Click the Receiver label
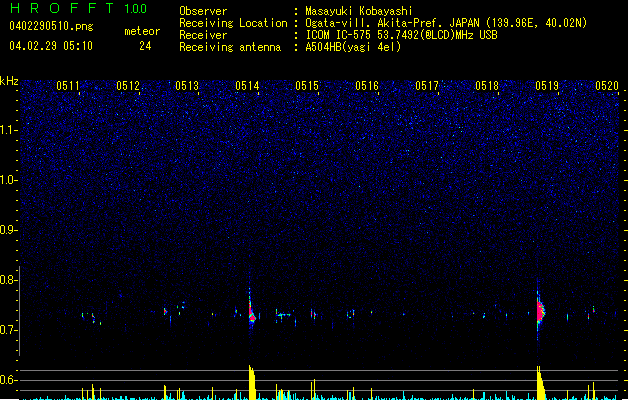 (x=203, y=35)
